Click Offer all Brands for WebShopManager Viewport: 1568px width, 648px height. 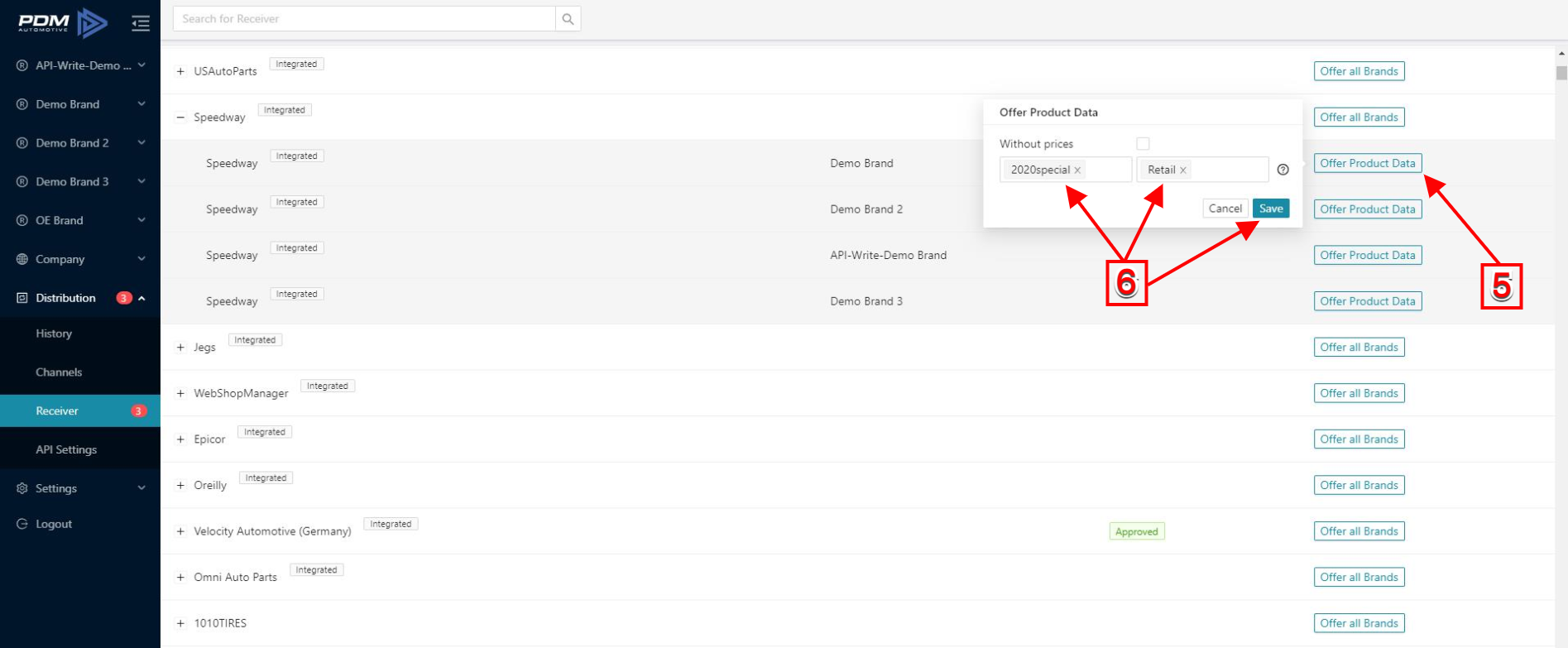1359,393
